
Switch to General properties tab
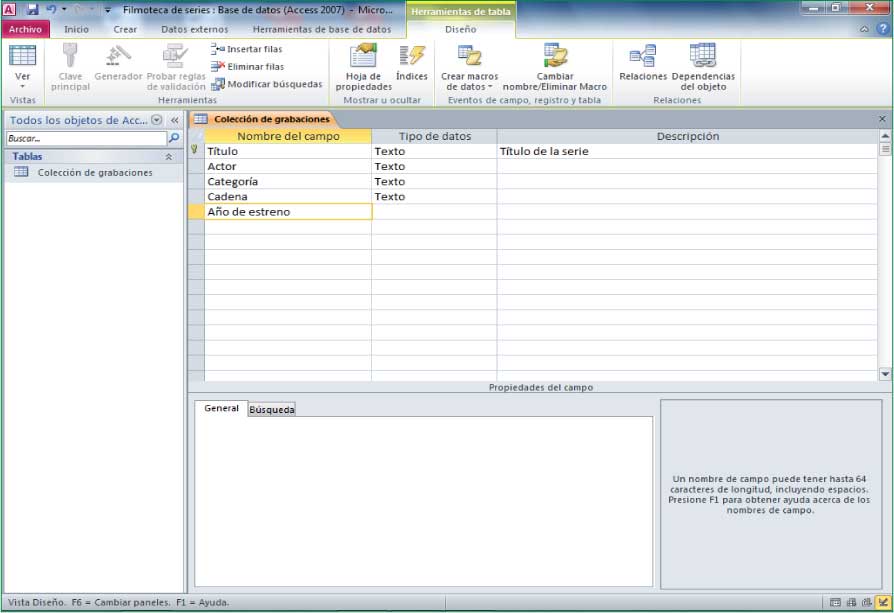(221, 408)
